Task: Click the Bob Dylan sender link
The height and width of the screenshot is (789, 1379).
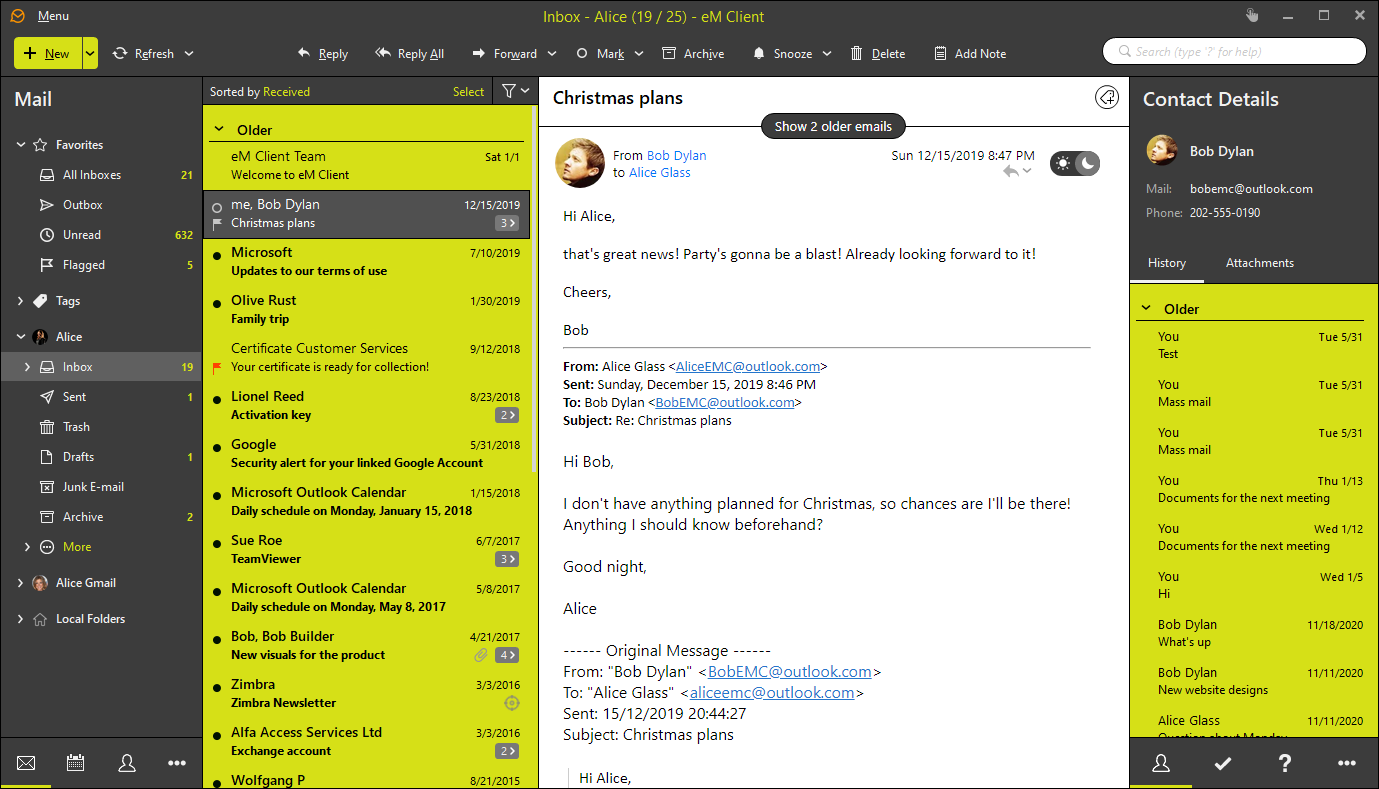Action: [x=676, y=155]
